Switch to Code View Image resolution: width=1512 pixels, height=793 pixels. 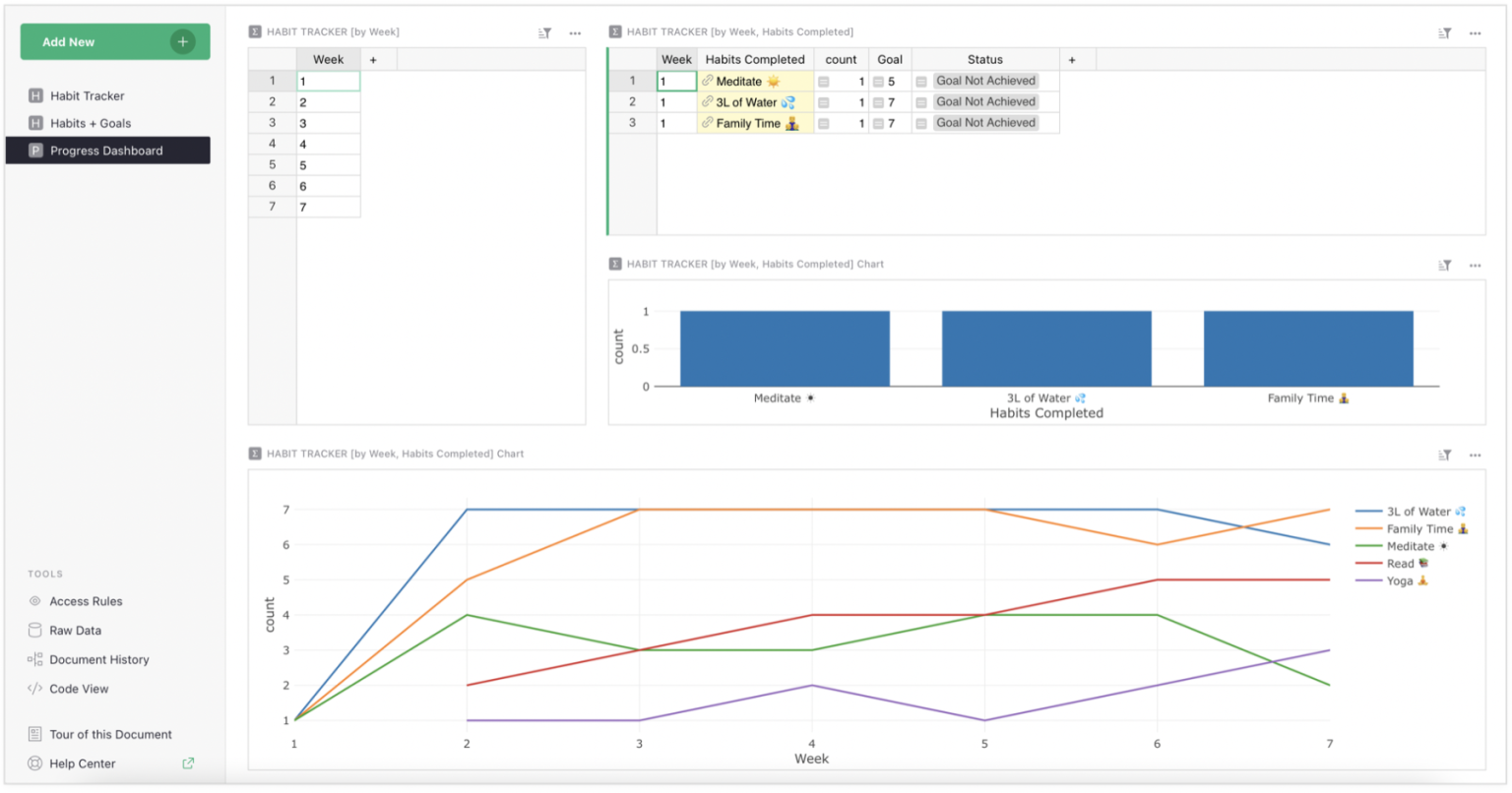34,689
